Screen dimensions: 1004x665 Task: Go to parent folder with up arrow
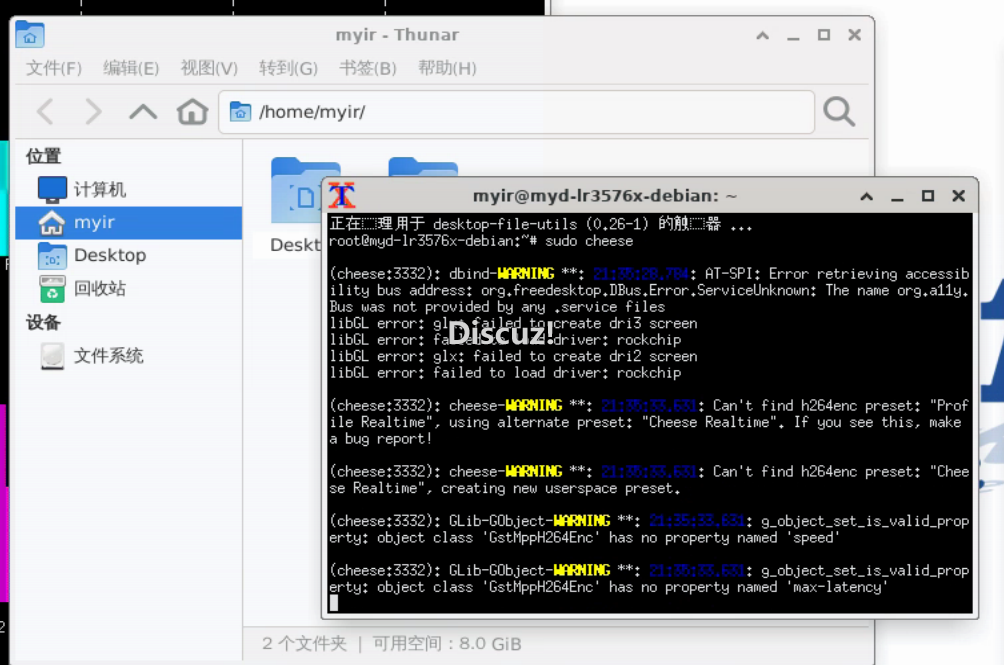143,111
